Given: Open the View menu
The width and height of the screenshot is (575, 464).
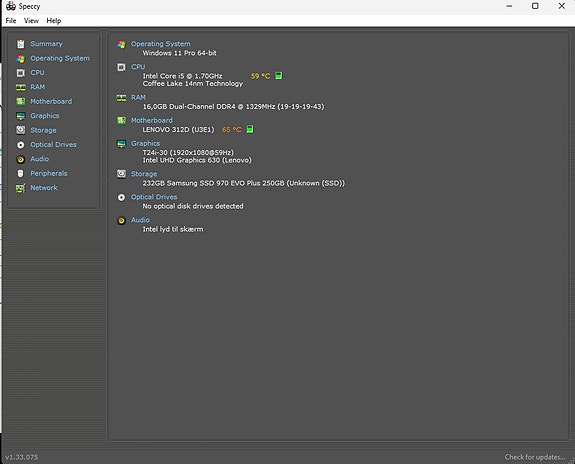Looking at the screenshot, I should (31, 21).
